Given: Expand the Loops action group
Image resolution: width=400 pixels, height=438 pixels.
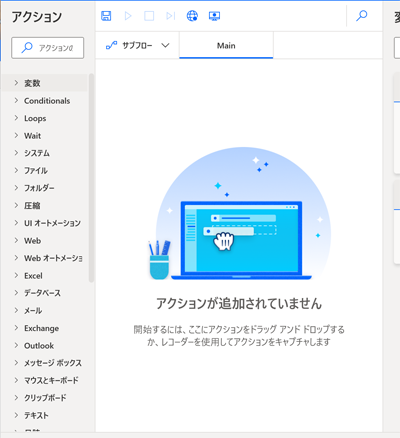Looking at the screenshot, I should pyautogui.click(x=45, y=118).
